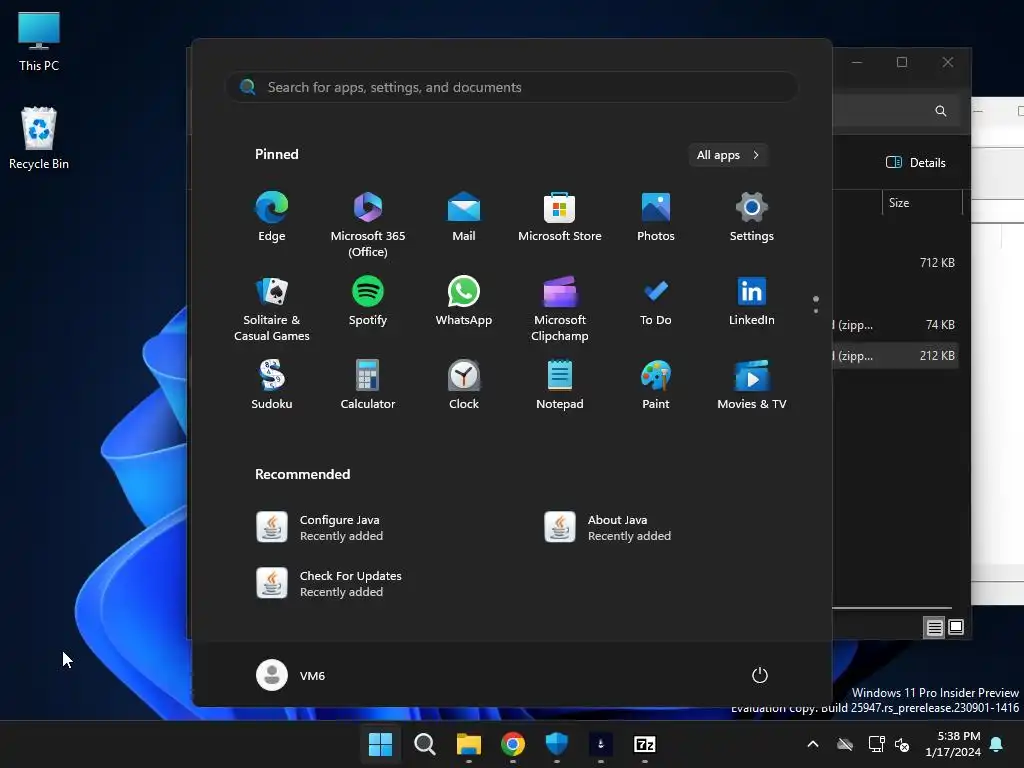This screenshot has height=768, width=1024.
Task: Show All apps list
Action: pos(728,155)
